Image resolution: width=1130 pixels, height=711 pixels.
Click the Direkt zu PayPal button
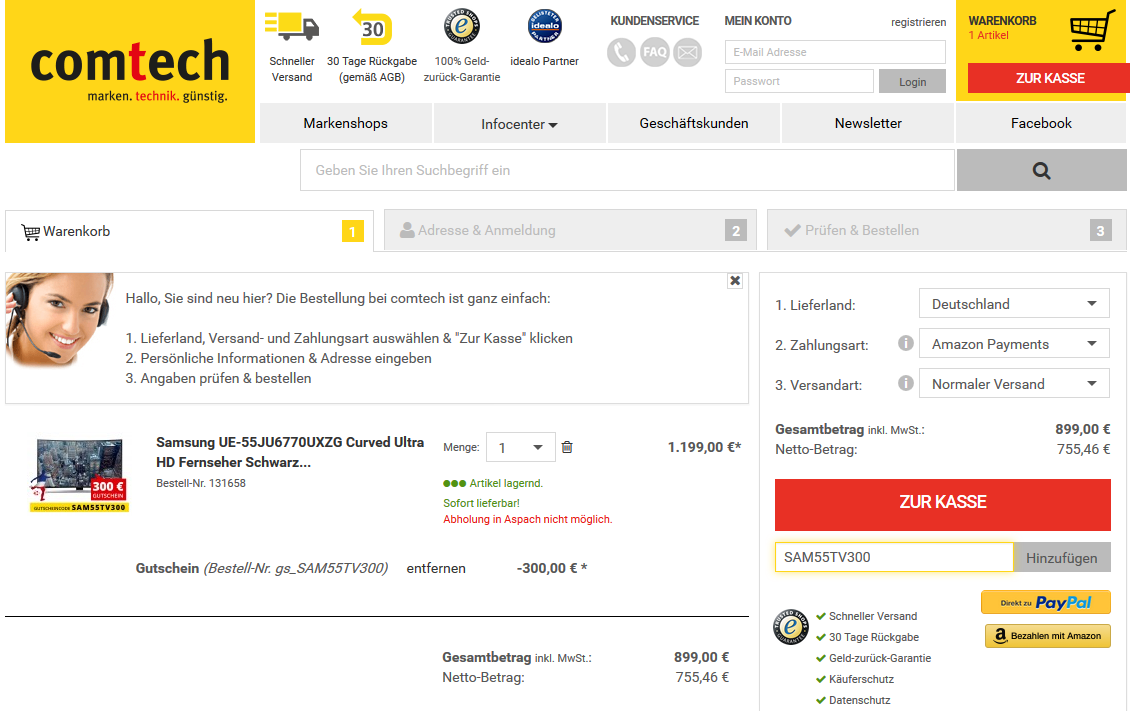pos(1046,602)
